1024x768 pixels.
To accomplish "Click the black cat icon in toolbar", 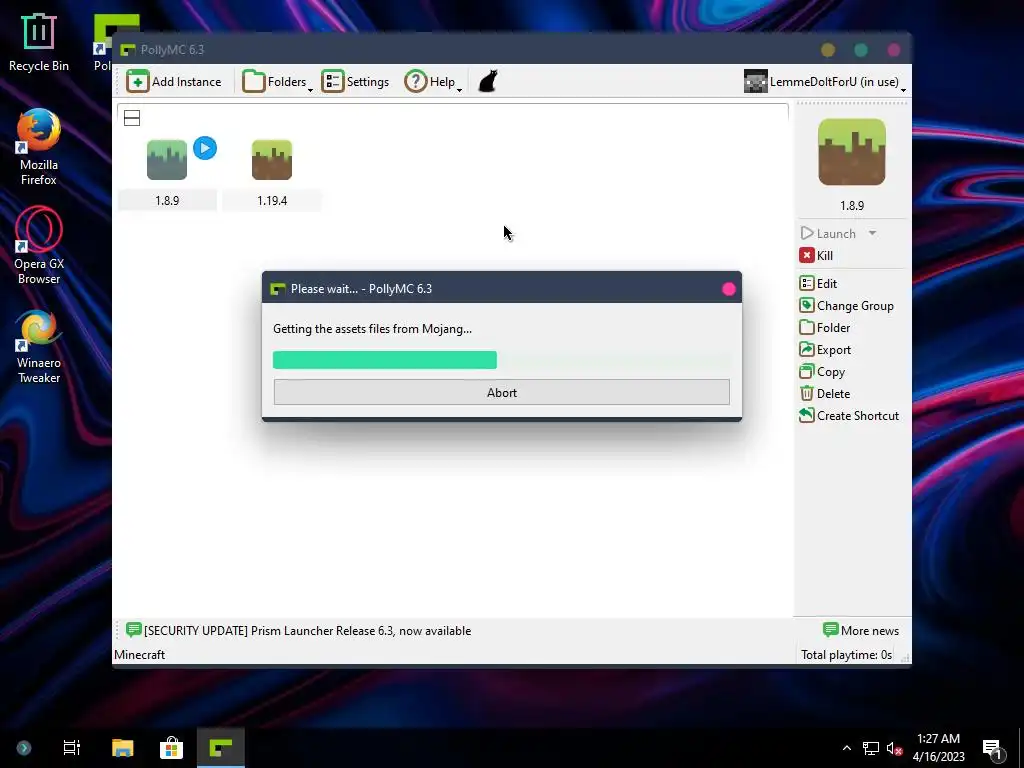I will (488, 82).
